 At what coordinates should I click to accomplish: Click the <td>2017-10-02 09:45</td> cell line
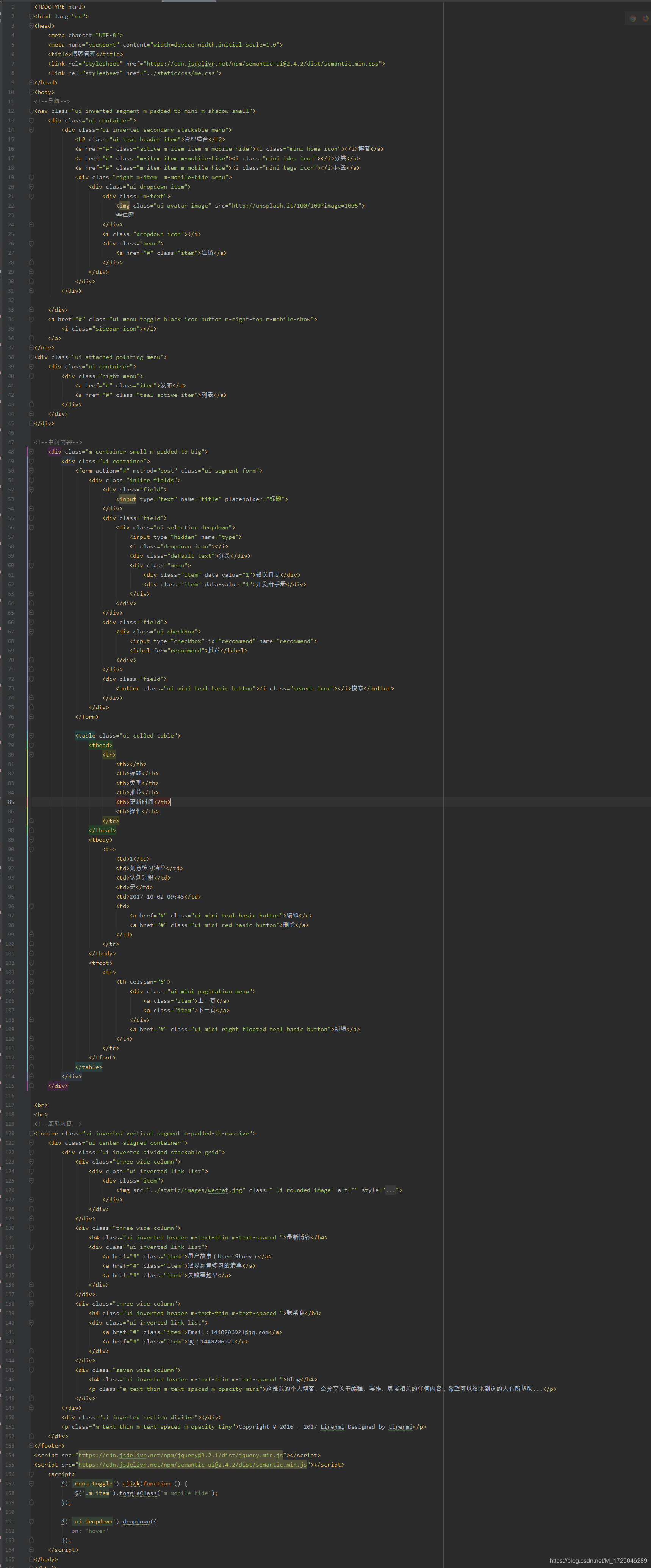158,897
